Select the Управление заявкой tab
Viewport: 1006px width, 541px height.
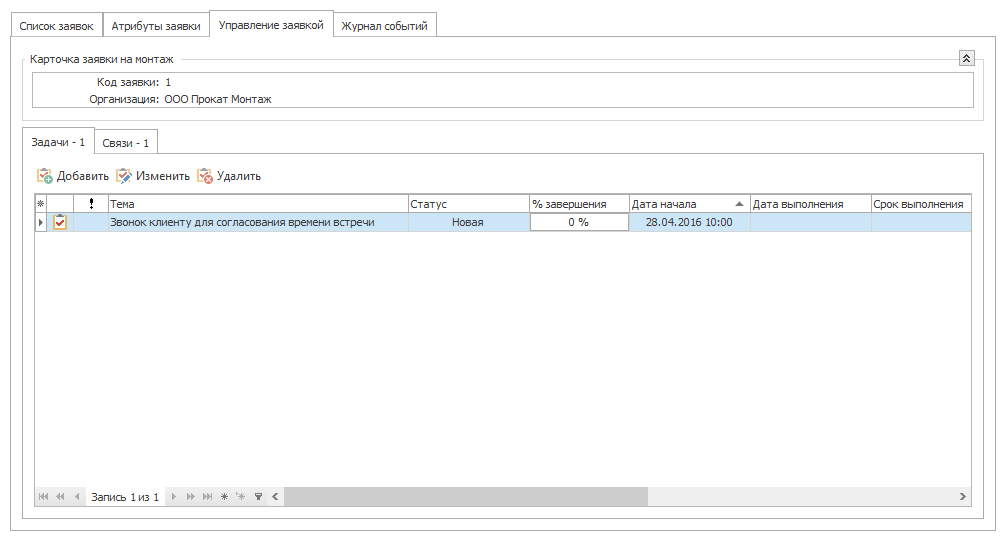[x=271, y=25]
